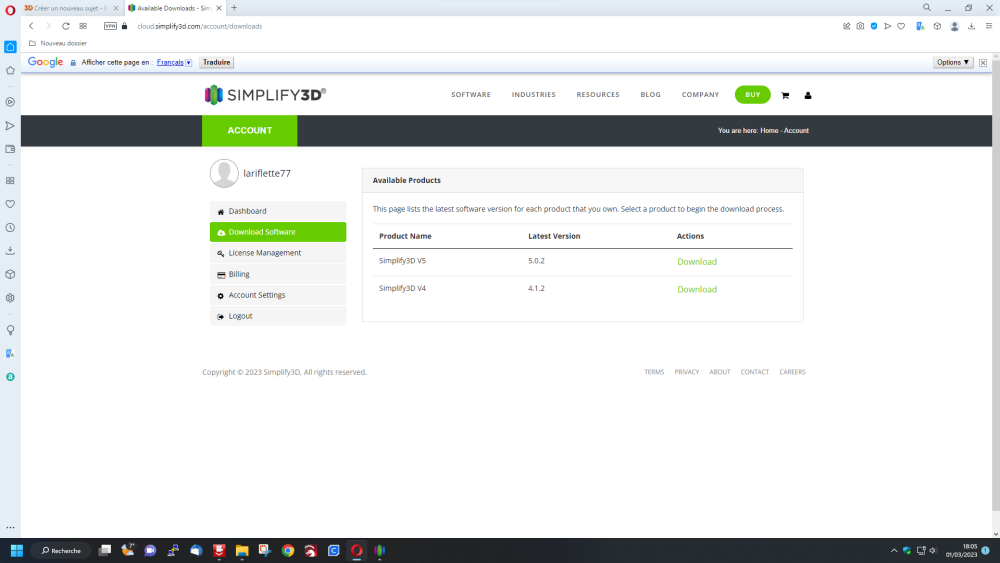Open the SOFTWARE menu
Image resolution: width=1000 pixels, height=563 pixels.
click(471, 94)
